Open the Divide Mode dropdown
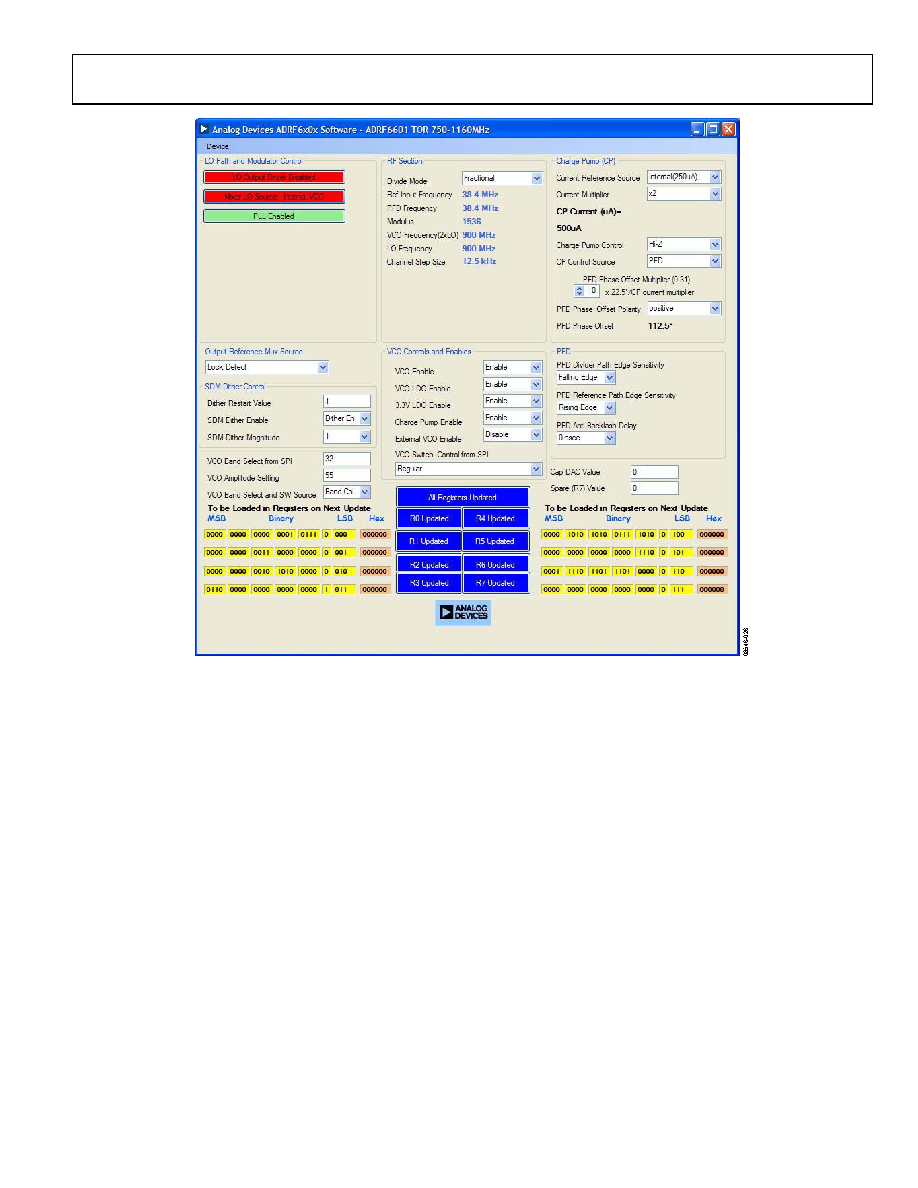918x1188 pixels. pyautogui.click(x=502, y=178)
